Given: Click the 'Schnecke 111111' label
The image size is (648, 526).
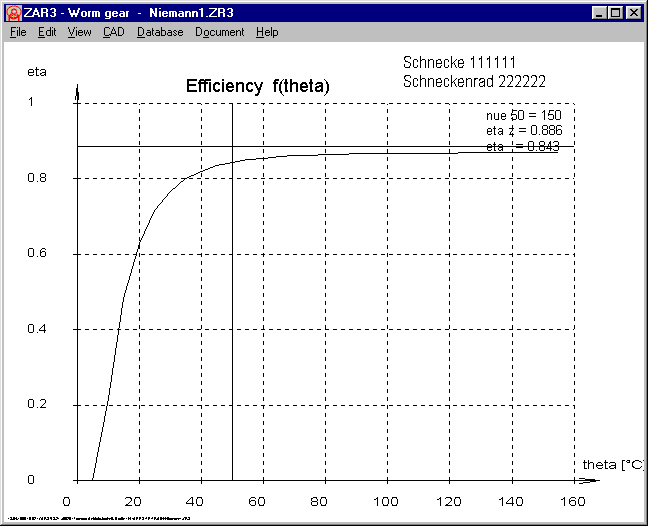Looking at the screenshot, I should pos(458,62).
